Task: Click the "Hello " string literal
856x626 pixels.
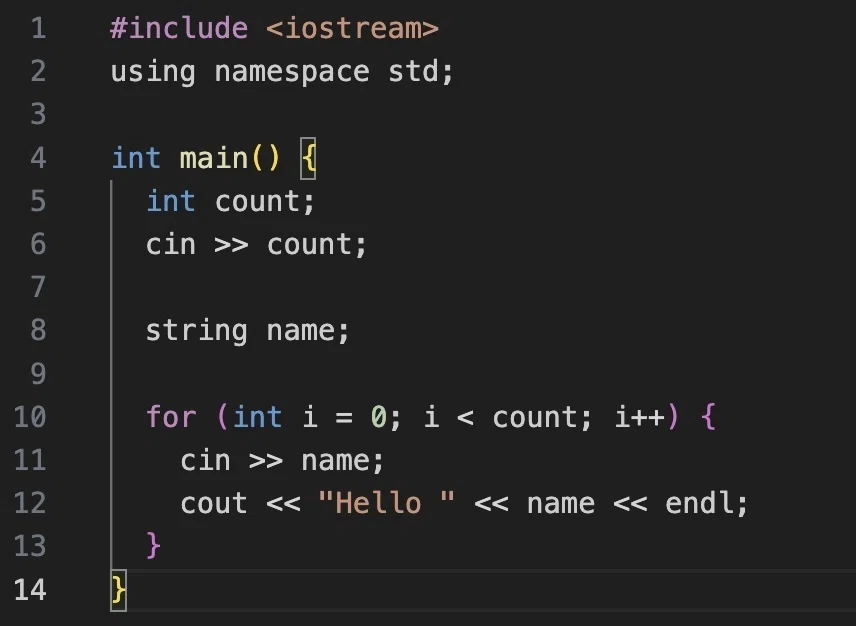Action: [386, 503]
